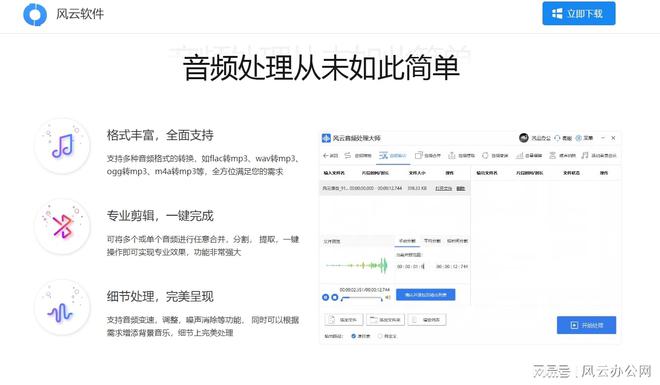Open the 风云办公 account avatar

pos(524,138)
